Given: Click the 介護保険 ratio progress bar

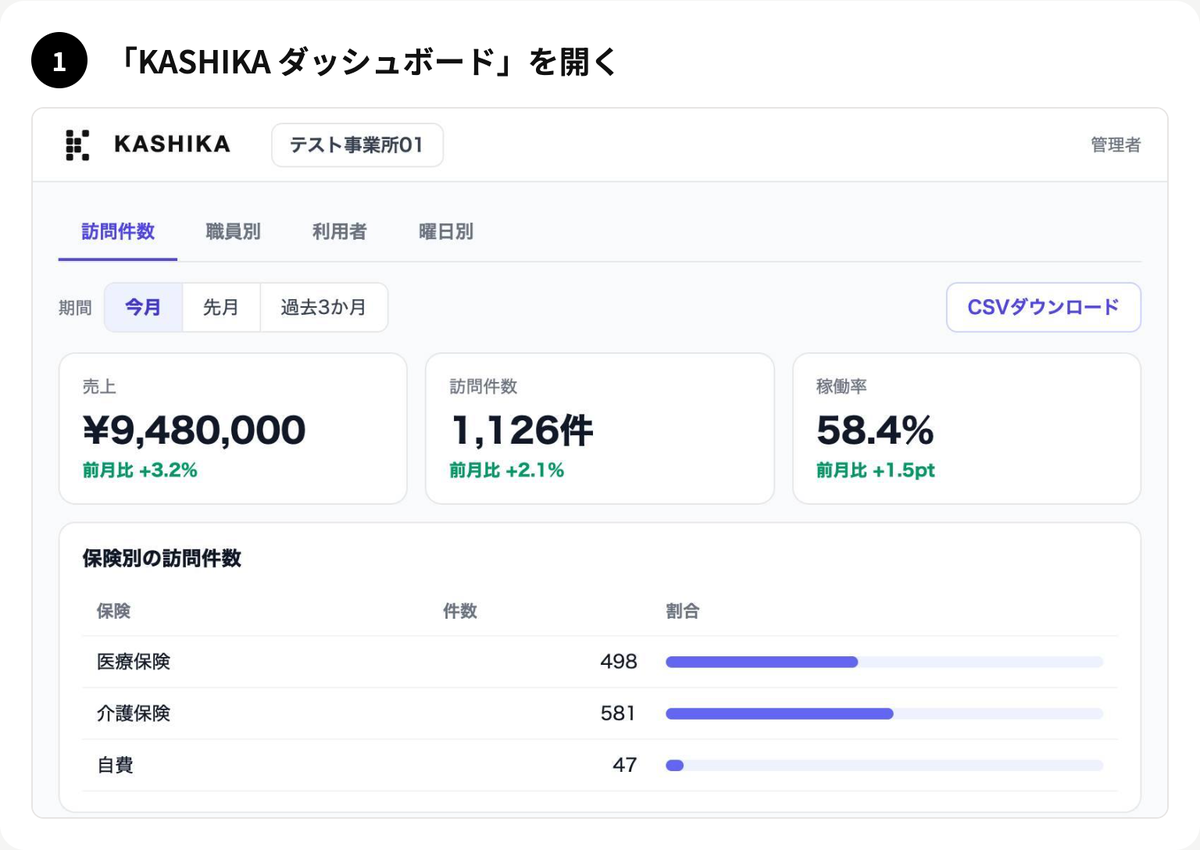Looking at the screenshot, I should (x=884, y=714).
